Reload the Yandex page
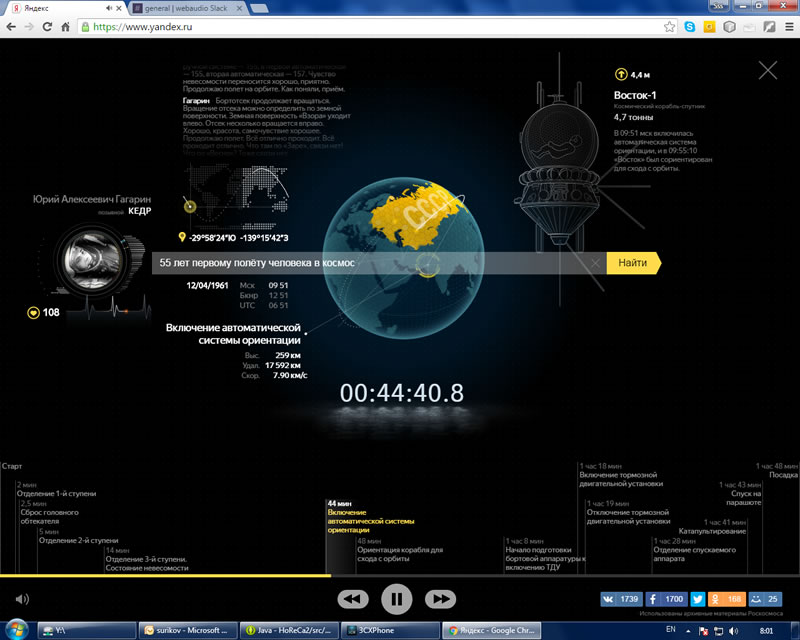 click(x=47, y=27)
